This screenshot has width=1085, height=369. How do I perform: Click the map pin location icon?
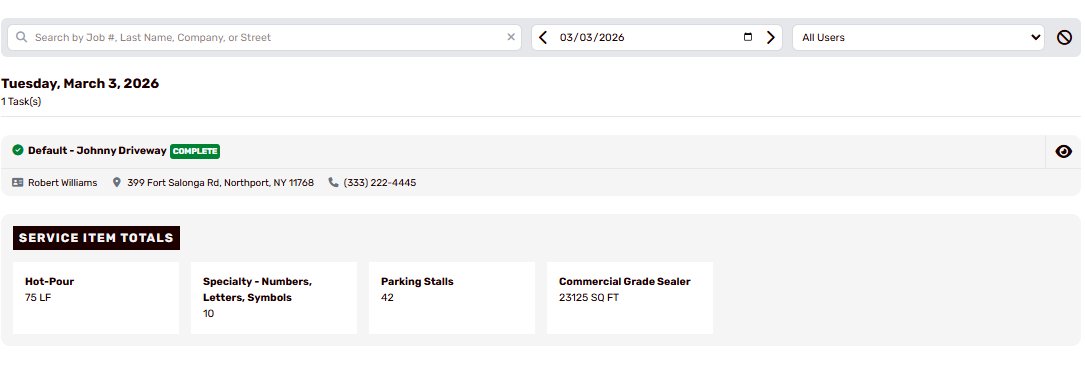coord(116,183)
